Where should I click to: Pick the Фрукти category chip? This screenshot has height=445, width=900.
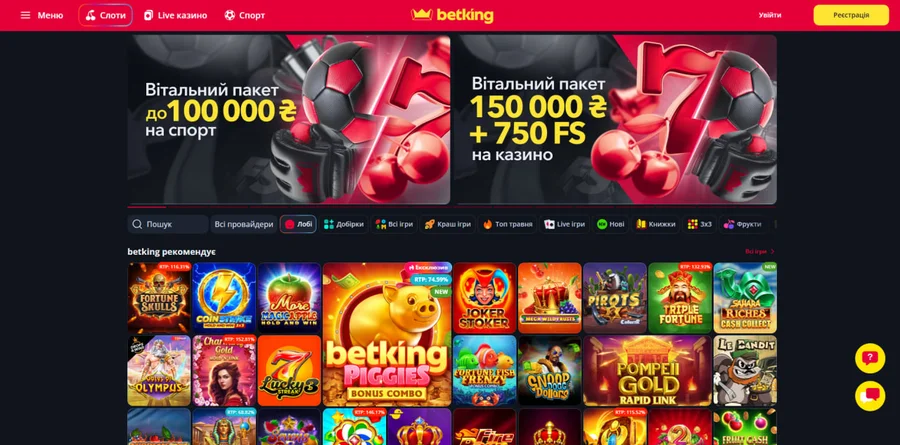tap(742, 225)
